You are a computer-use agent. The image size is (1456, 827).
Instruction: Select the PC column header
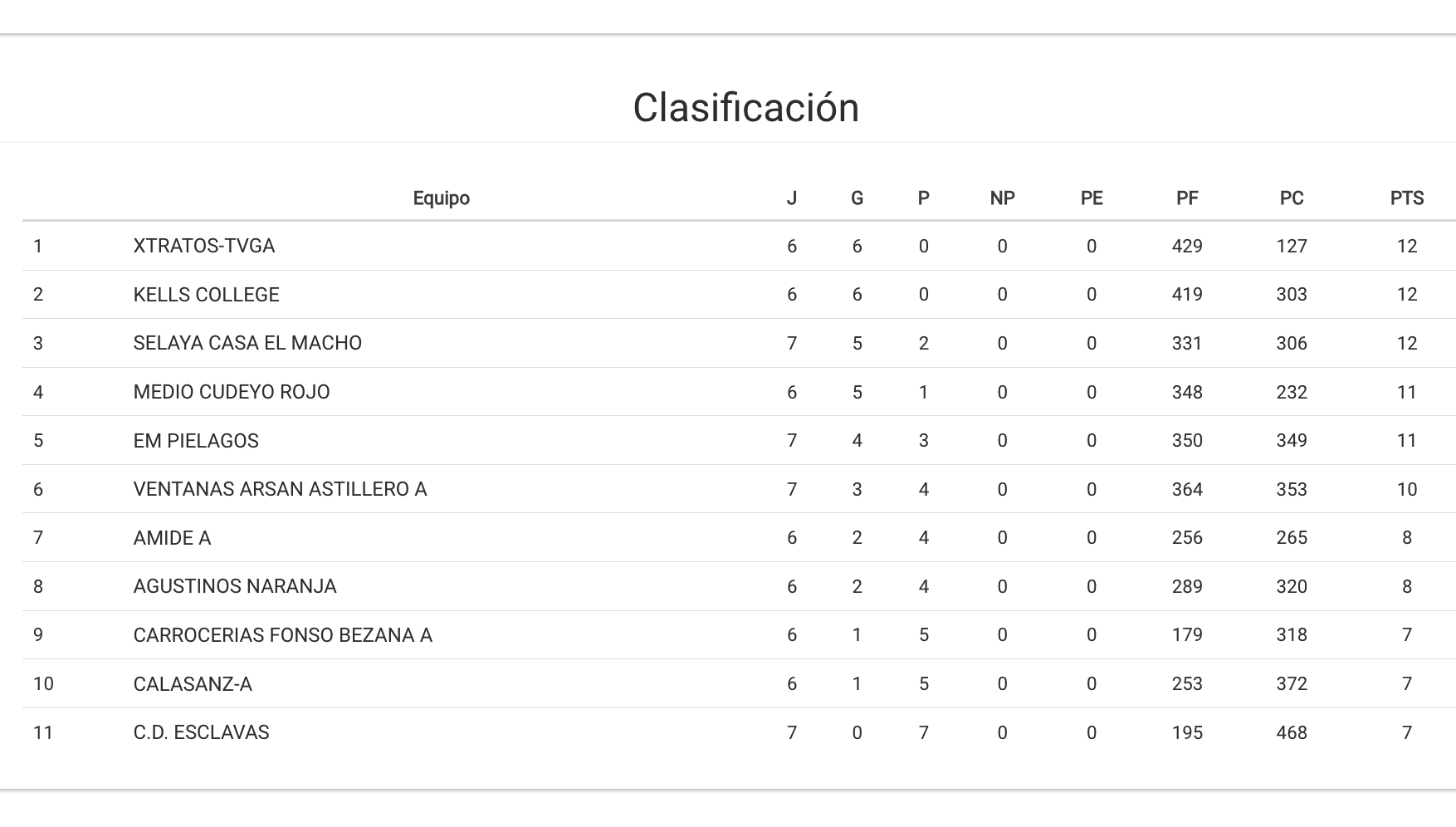tap(1291, 198)
